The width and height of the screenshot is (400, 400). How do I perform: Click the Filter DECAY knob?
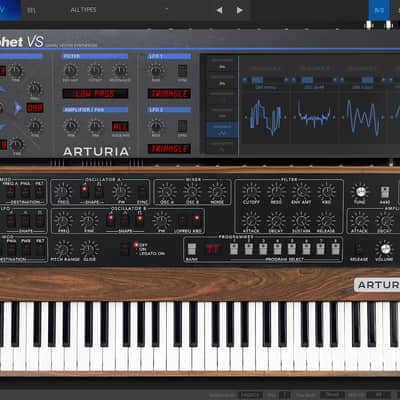[x=276, y=221]
